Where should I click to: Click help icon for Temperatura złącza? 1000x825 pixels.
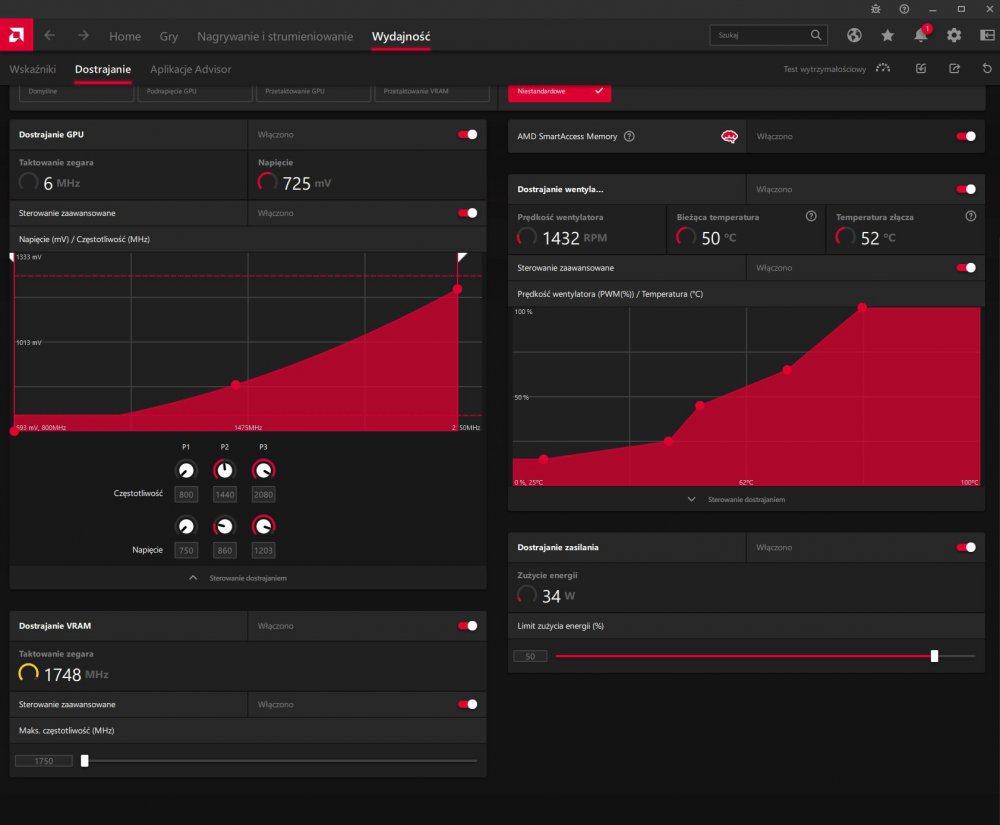(970, 216)
